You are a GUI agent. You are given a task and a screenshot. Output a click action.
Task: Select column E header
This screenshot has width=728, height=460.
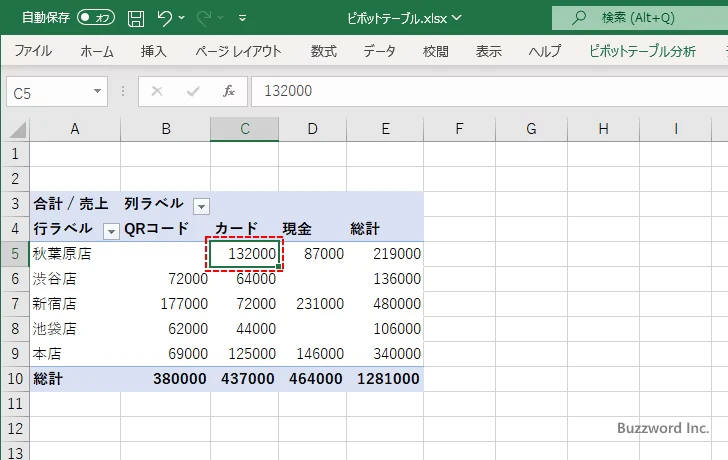385,129
